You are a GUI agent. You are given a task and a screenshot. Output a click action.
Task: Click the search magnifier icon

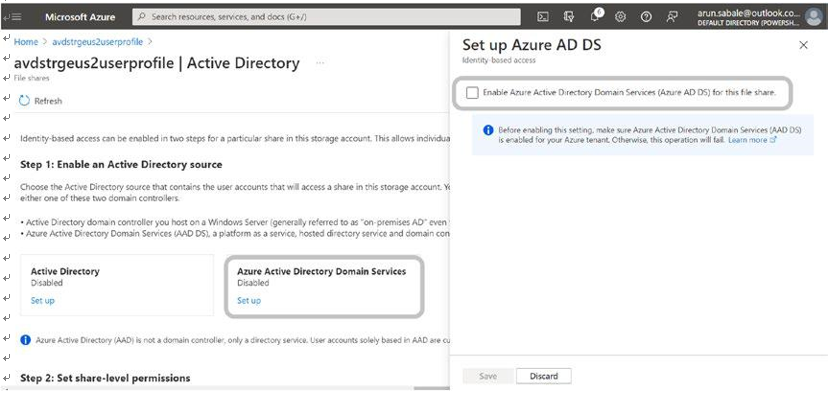142,16
